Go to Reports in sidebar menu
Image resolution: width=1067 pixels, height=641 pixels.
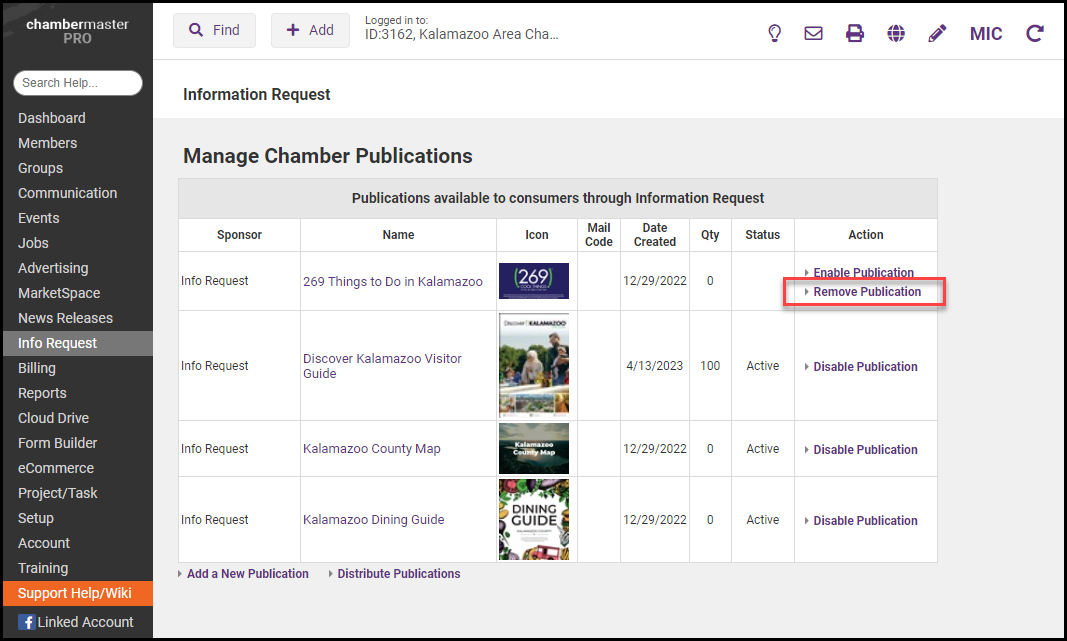coord(42,393)
